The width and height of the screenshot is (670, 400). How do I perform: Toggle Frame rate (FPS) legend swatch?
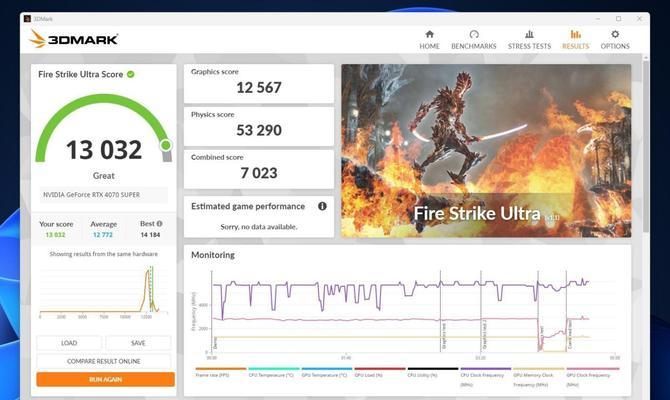221,368
